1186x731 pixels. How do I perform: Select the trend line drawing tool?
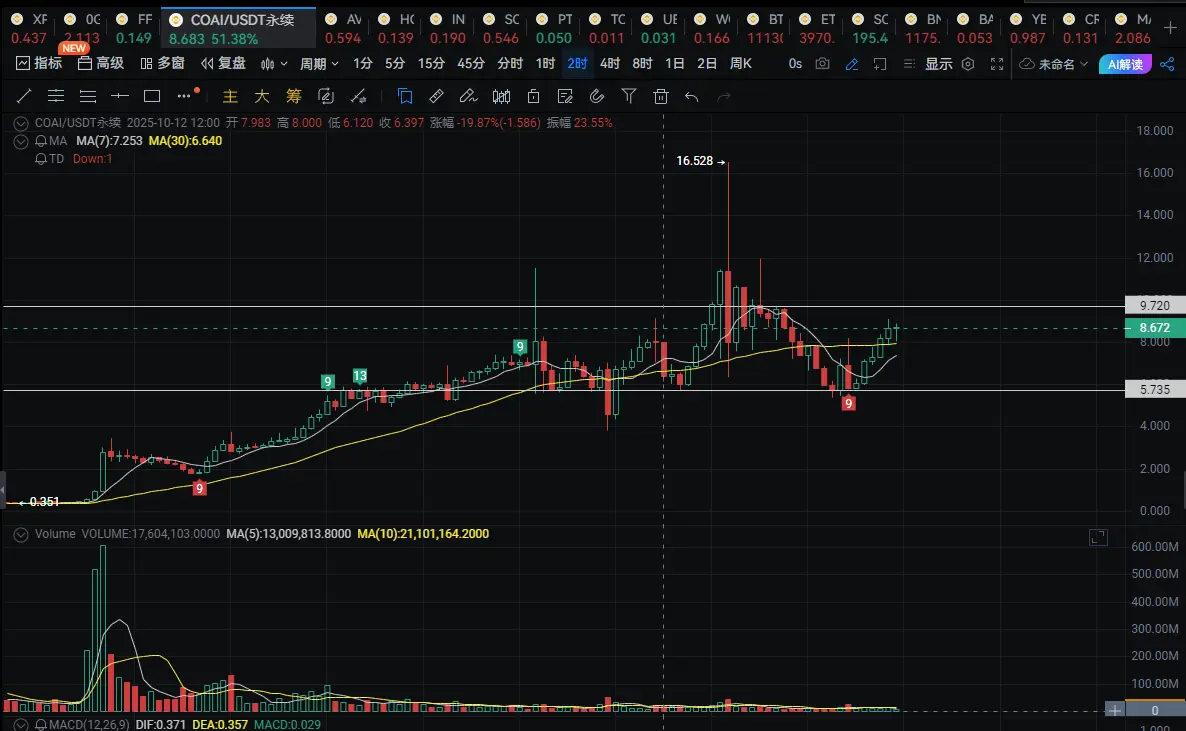click(24, 97)
